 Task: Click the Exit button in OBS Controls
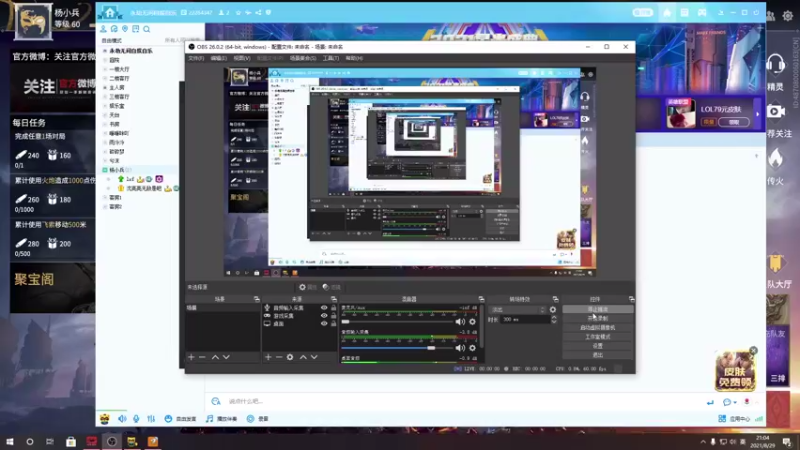(598, 355)
